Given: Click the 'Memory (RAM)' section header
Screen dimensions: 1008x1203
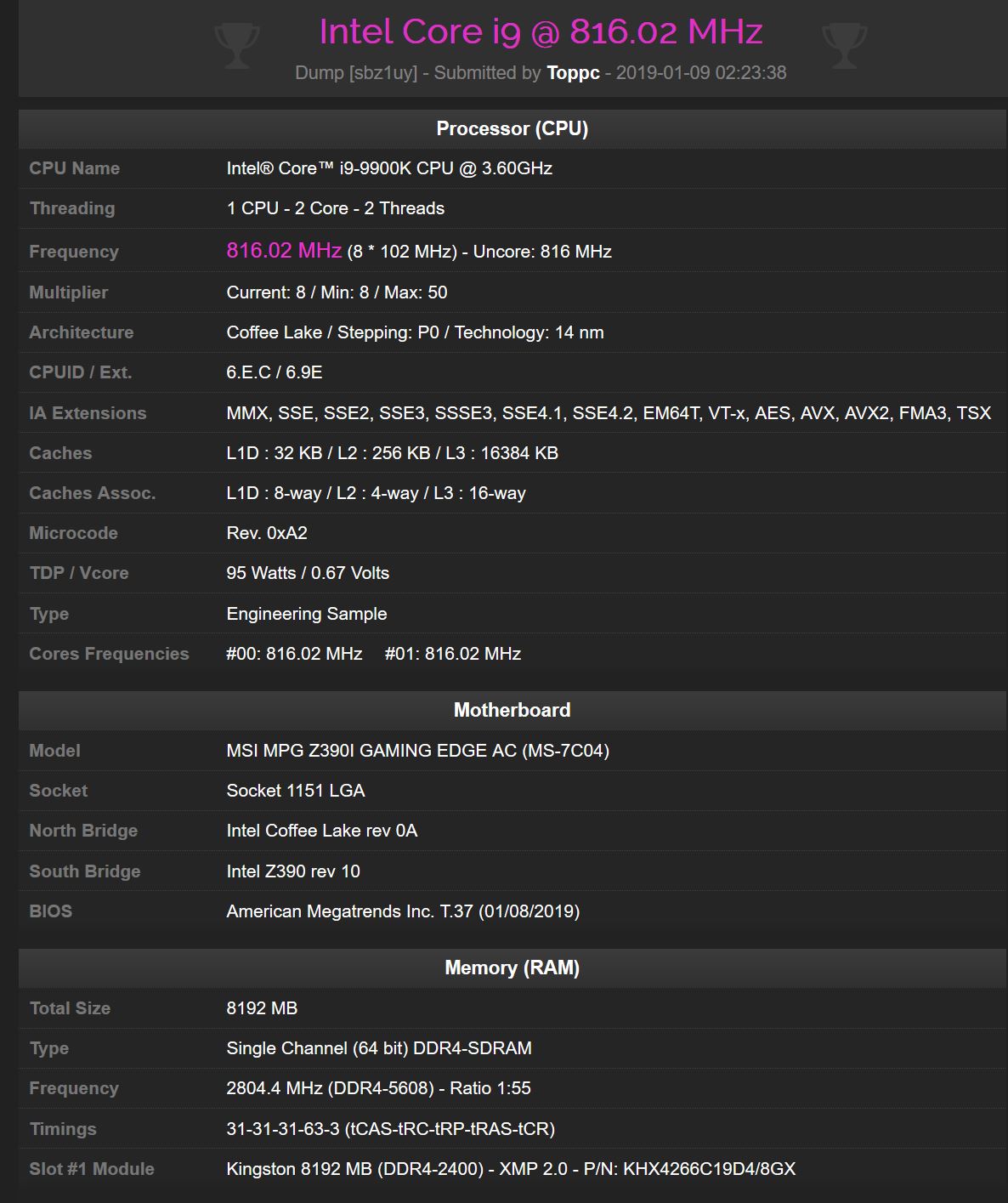Looking at the screenshot, I should tap(512, 968).
